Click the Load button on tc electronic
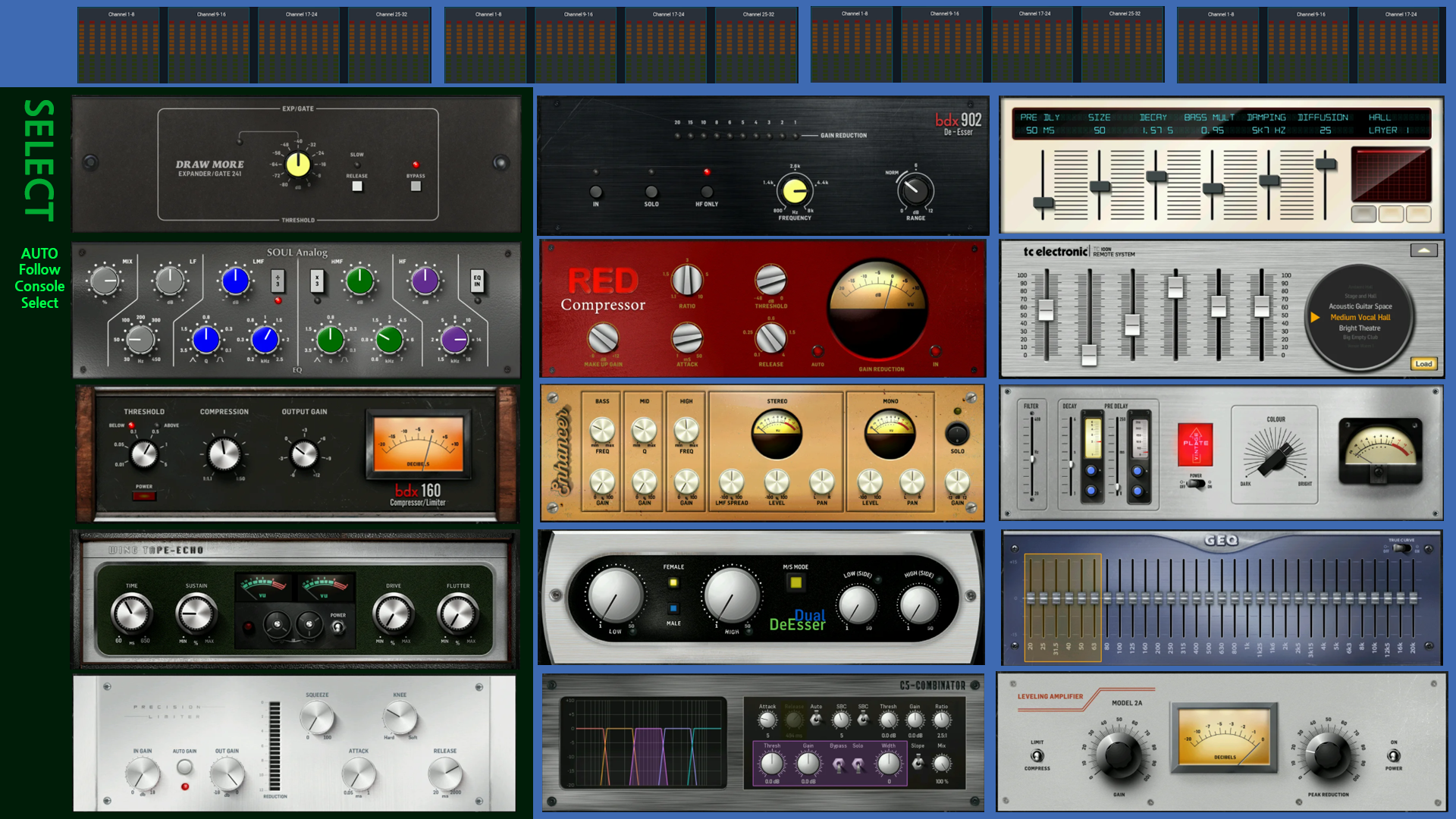 [x=1423, y=364]
